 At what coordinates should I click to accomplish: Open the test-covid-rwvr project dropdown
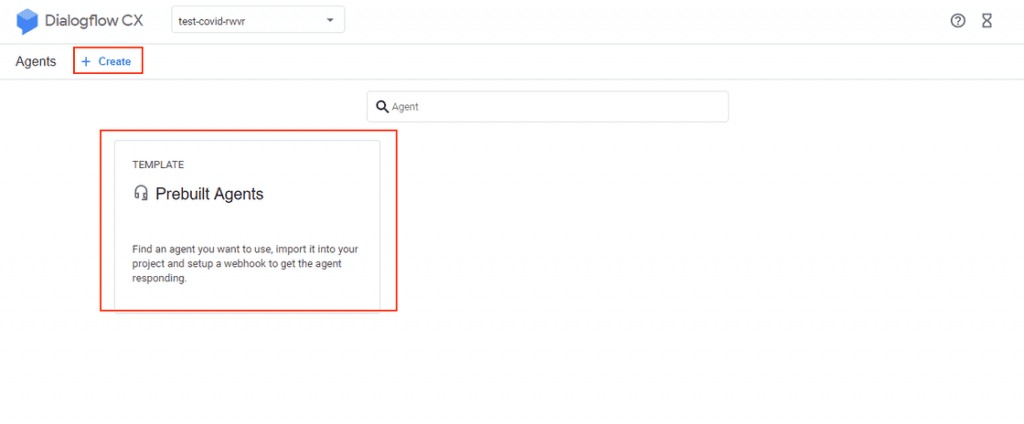258,20
